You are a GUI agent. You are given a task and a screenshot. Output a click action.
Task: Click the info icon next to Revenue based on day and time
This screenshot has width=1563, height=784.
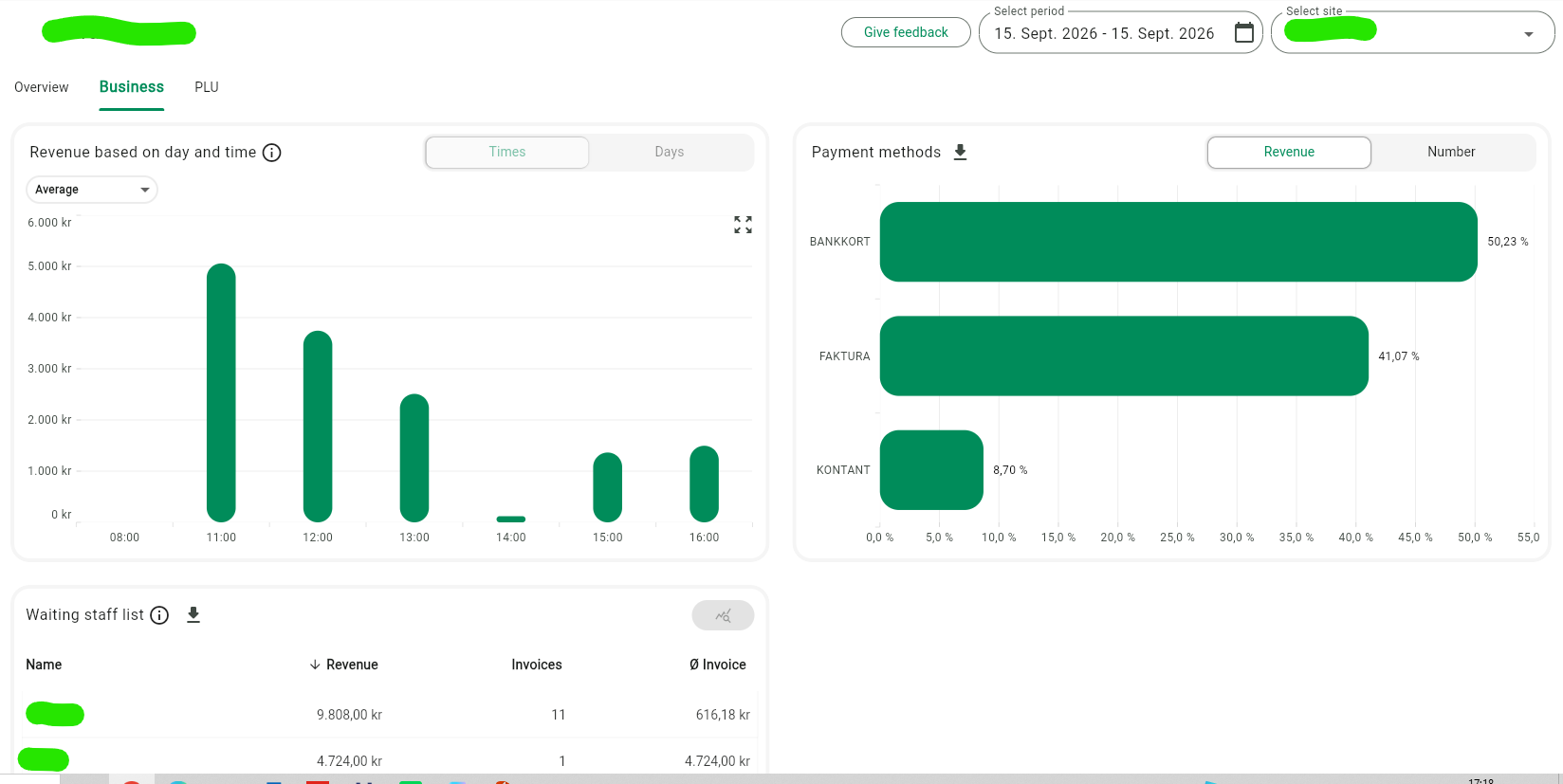[x=271, y=153]
